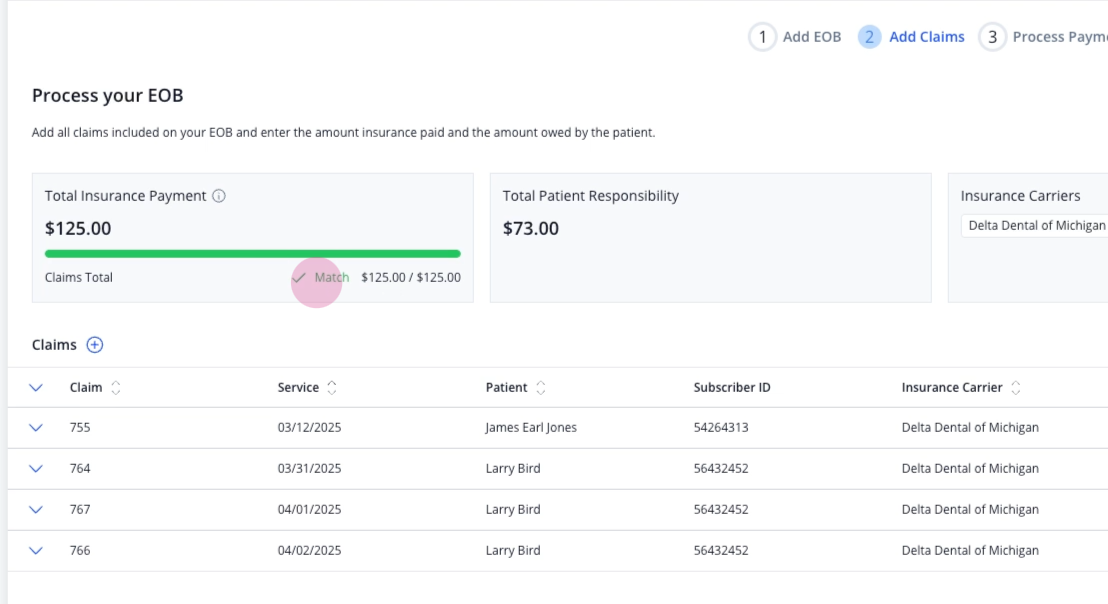The height and width of the screenshot is (604, 1108).
Task: Sort claims by Service date arrows
Action: coord(331,388)
